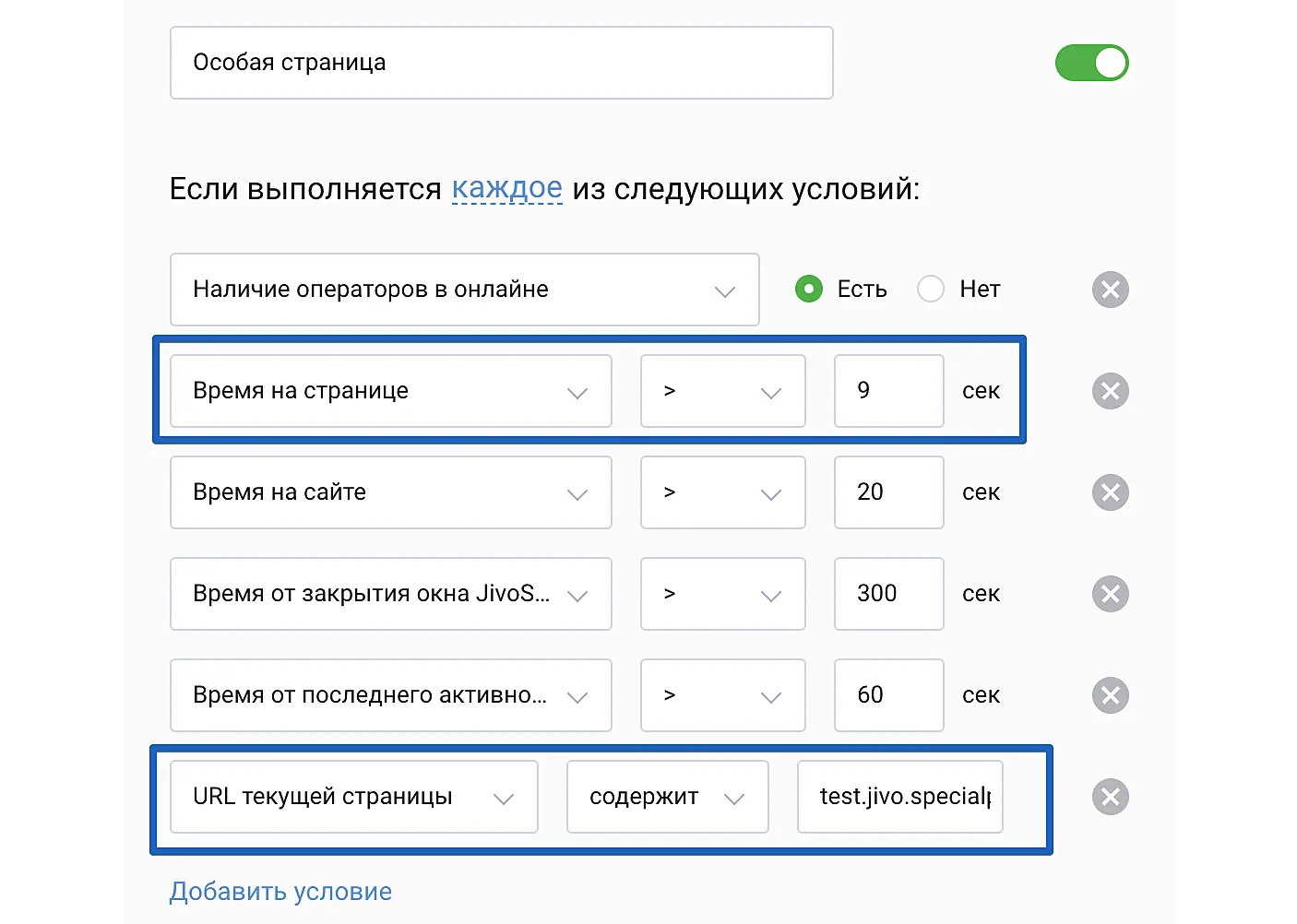The width and height of the screenshot is (1297, 924).
Task: Click the 'каждое' condition mode link
Action: coord(506,189)
